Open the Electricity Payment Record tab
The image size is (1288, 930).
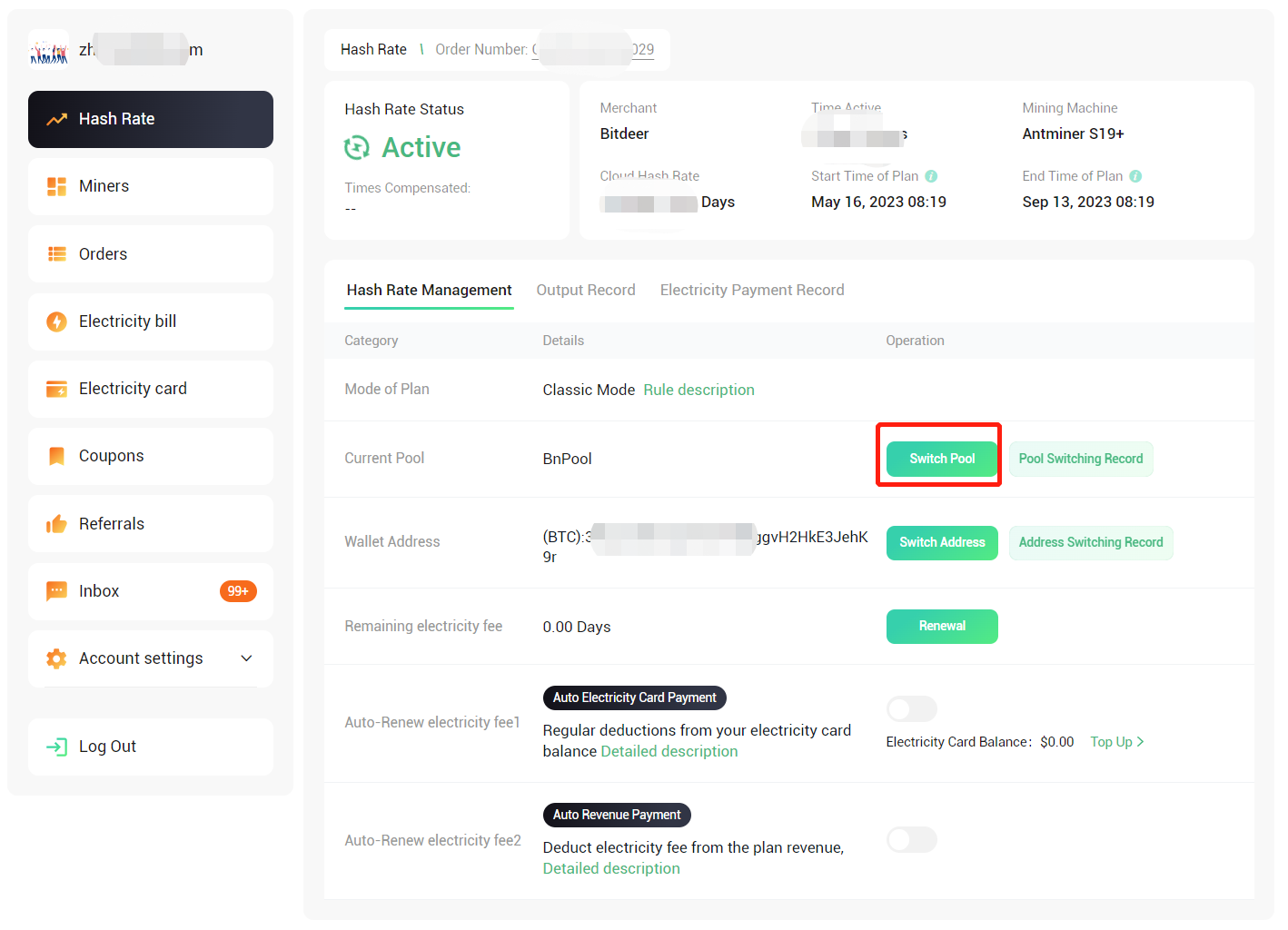click(752, 290)
